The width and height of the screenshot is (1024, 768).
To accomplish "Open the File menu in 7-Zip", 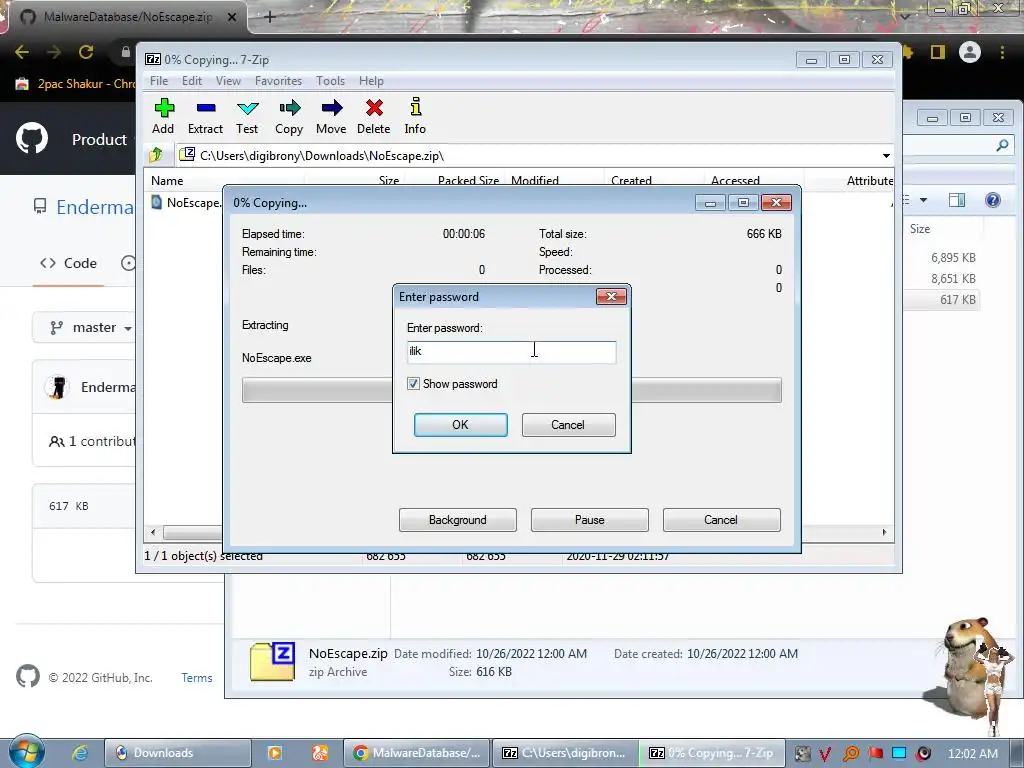I will coord(159,81).
